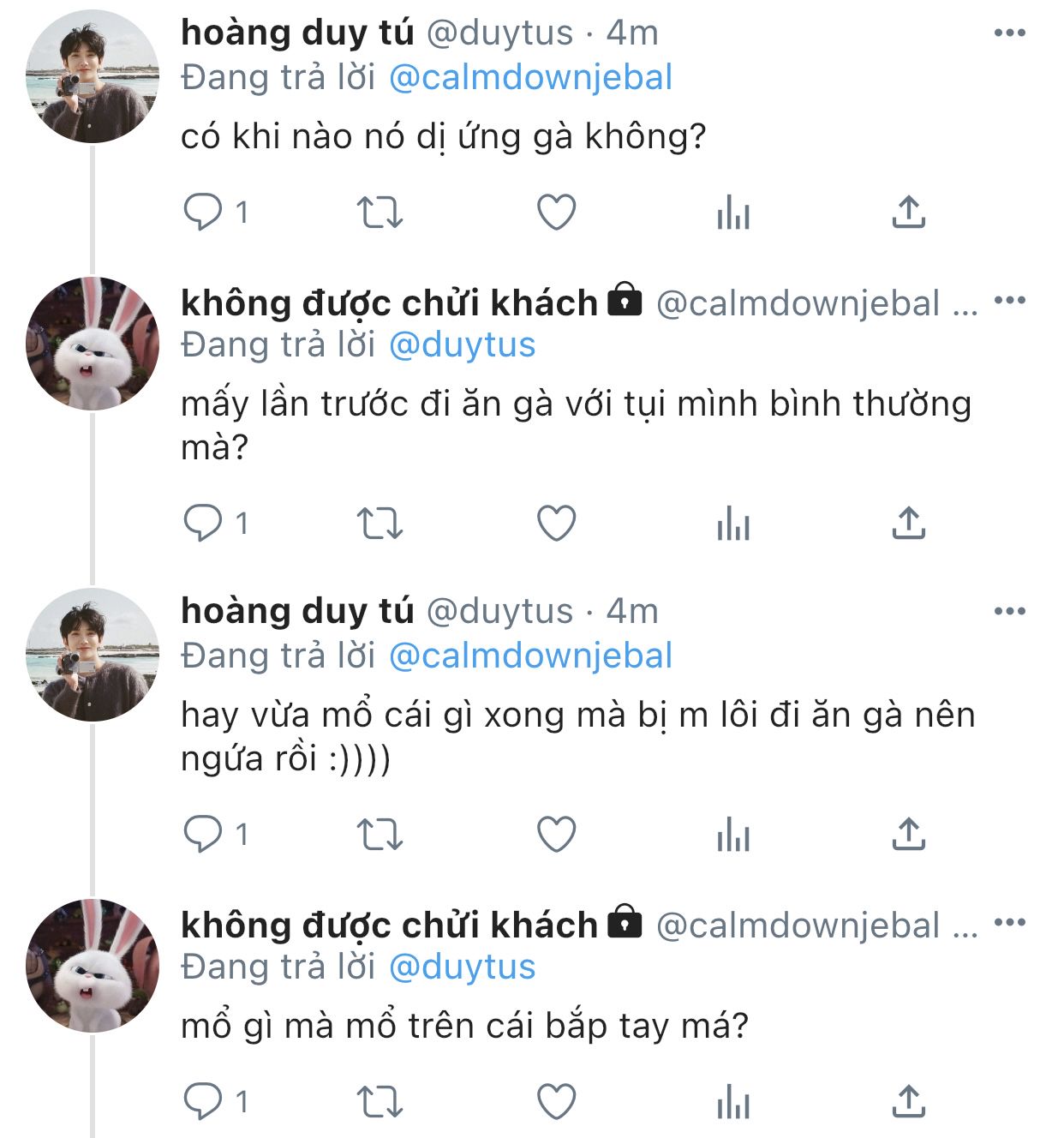
Task: Retweet the "hay vừa mổ cái gì xong" tweet
Action: pyautogui.click(x=379, y=834)
